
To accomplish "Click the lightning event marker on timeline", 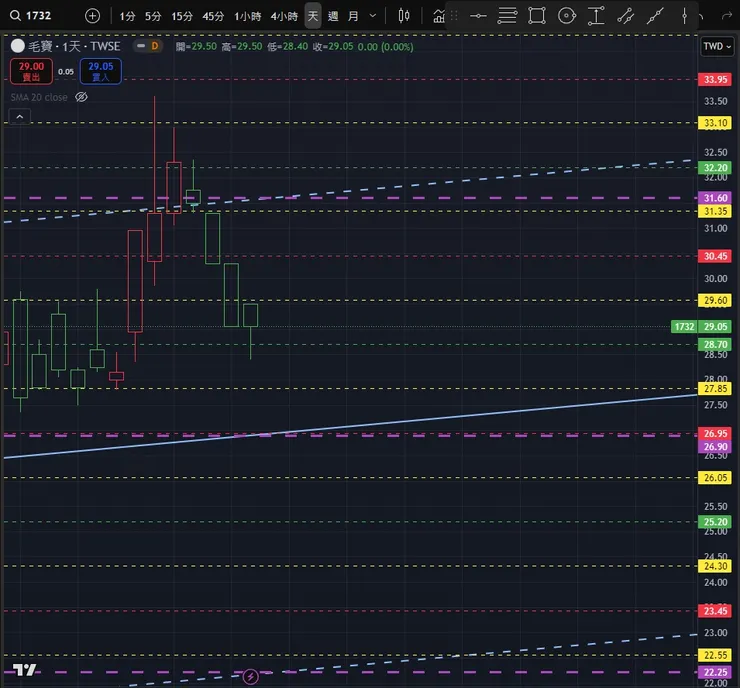I will coord(251,677).
